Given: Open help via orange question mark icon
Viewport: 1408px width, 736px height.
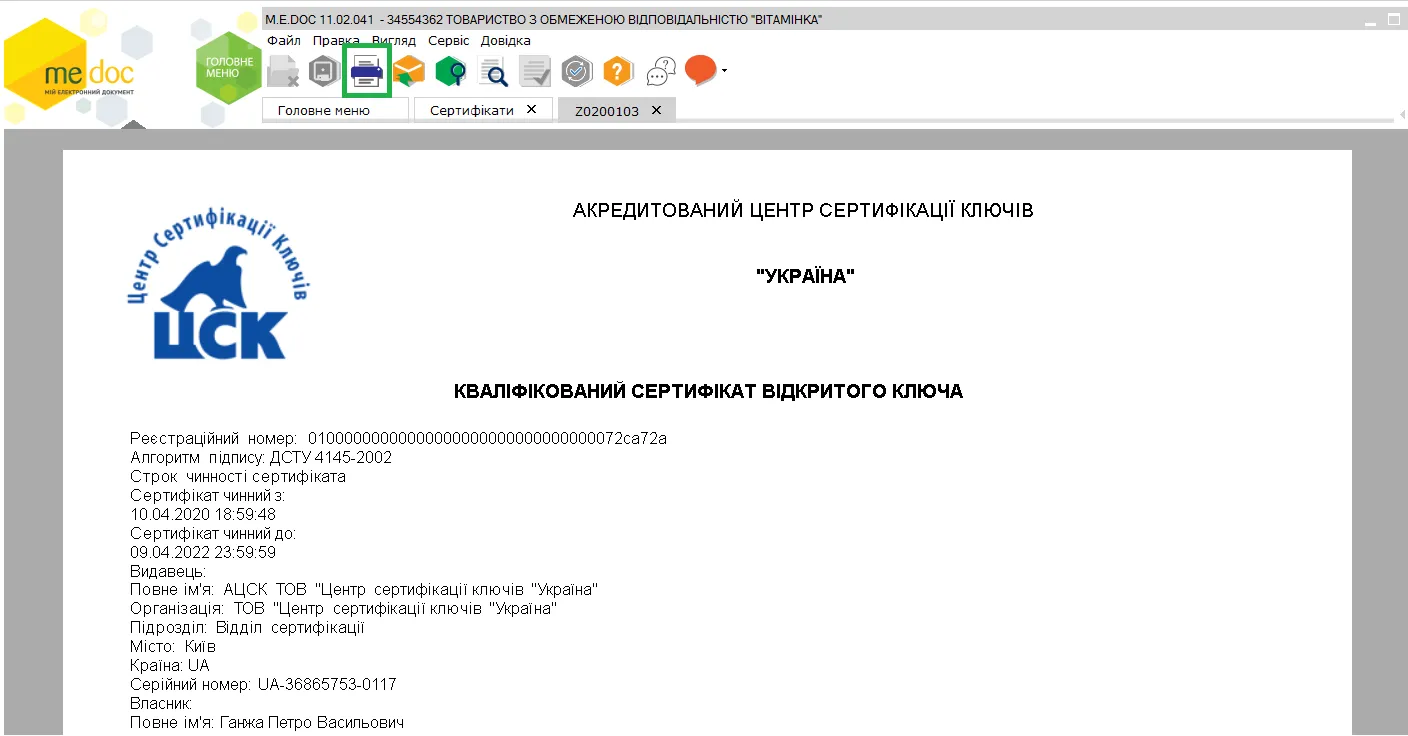Looking at the screenshot, I should click(619, 70).
